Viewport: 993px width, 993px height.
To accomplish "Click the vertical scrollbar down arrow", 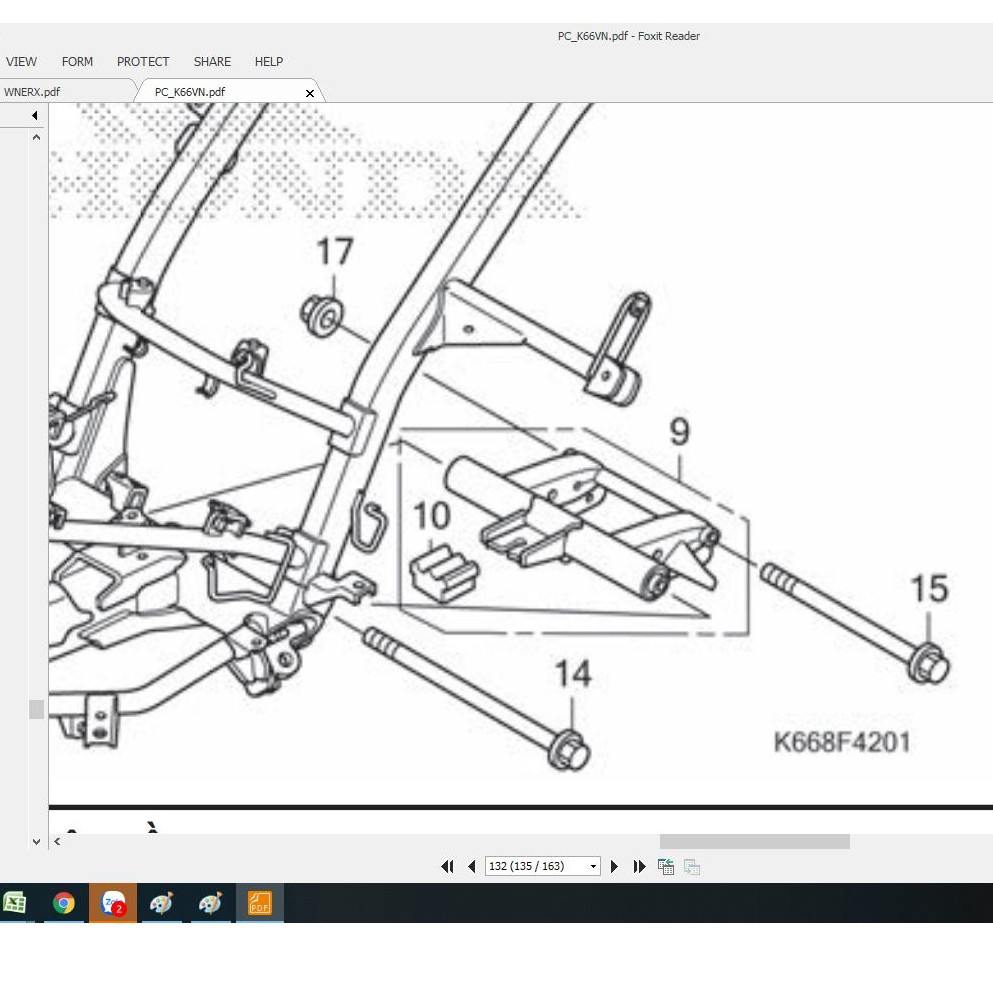I will point(37,841).
